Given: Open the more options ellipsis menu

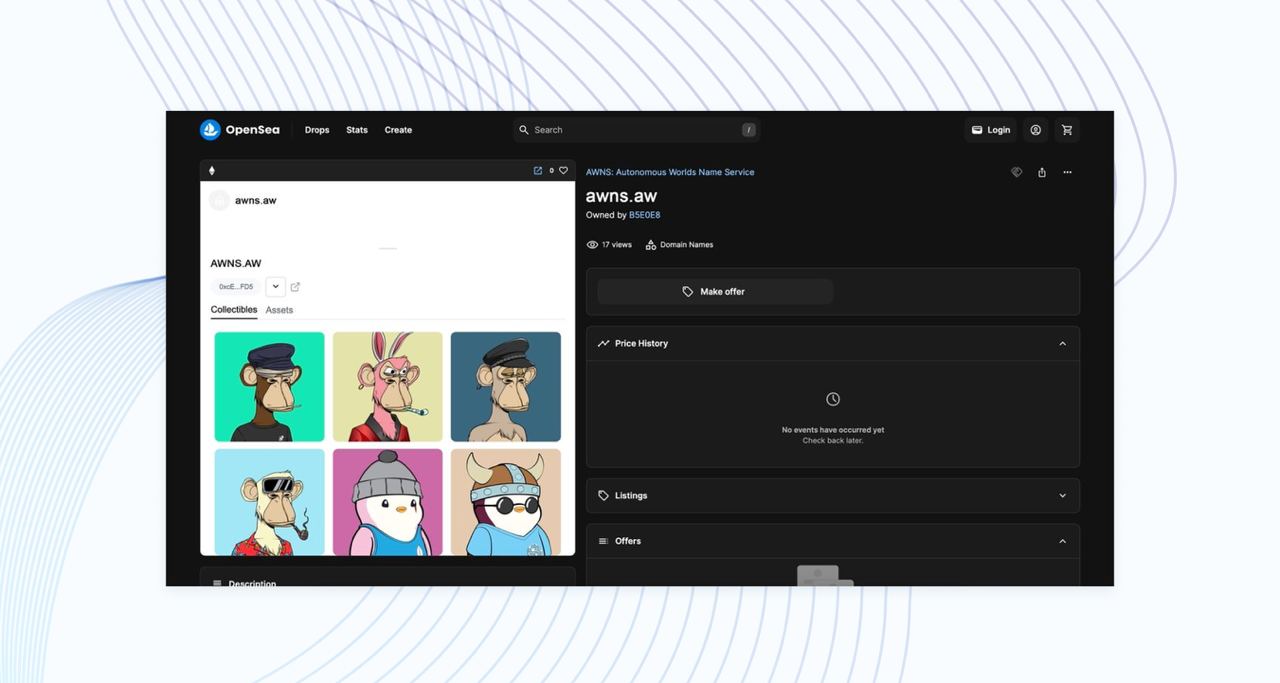Looking at the screenshot, I should coord(1067,172).
